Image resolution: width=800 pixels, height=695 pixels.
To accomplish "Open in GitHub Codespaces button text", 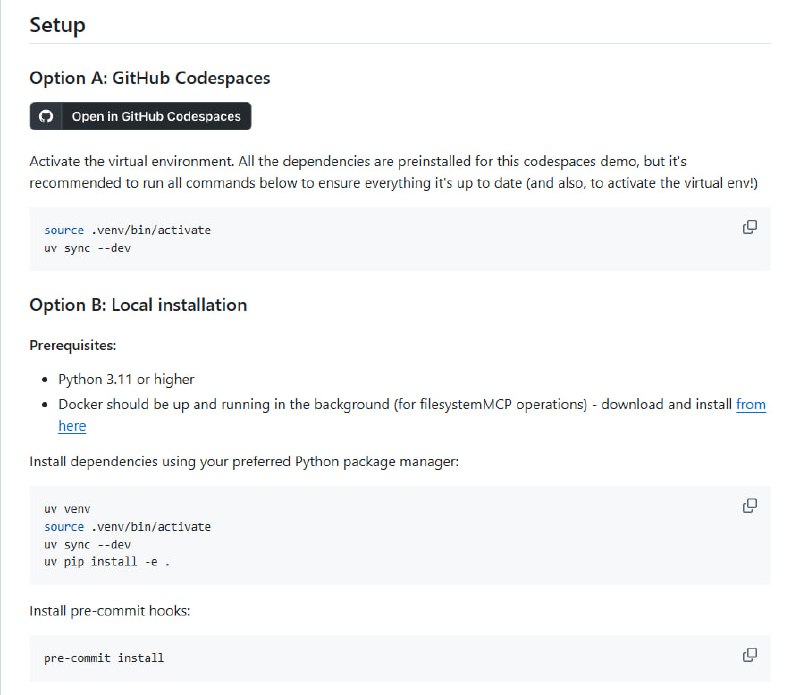I will click(x=156, y=117).
